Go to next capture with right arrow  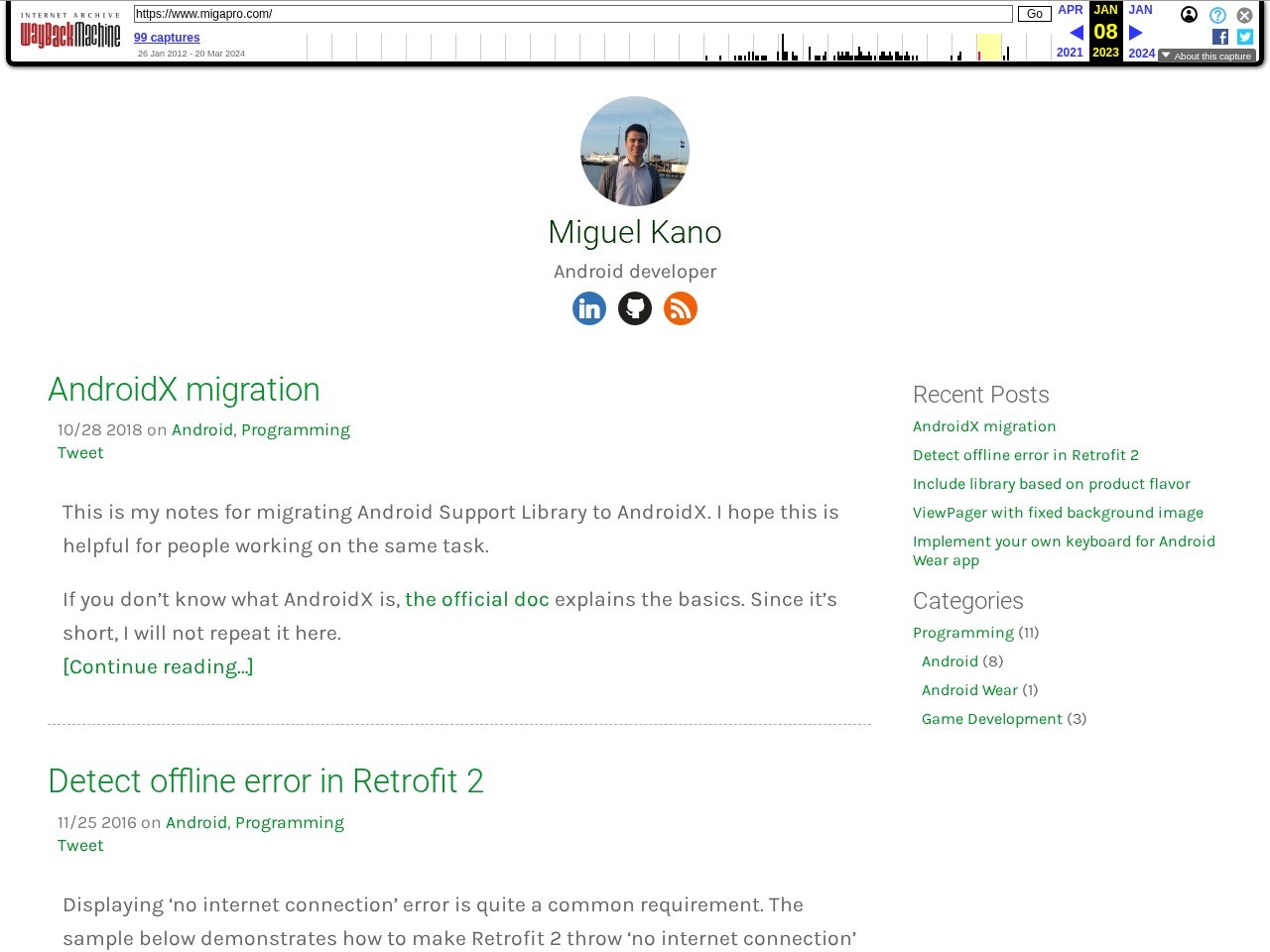(1136, 33)
